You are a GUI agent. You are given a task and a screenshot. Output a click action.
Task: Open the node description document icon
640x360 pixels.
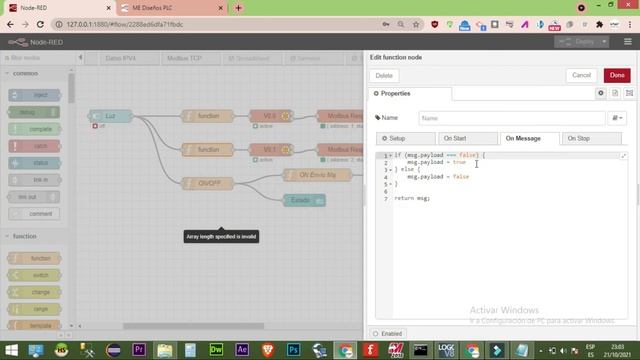click(x=615, y=93)
